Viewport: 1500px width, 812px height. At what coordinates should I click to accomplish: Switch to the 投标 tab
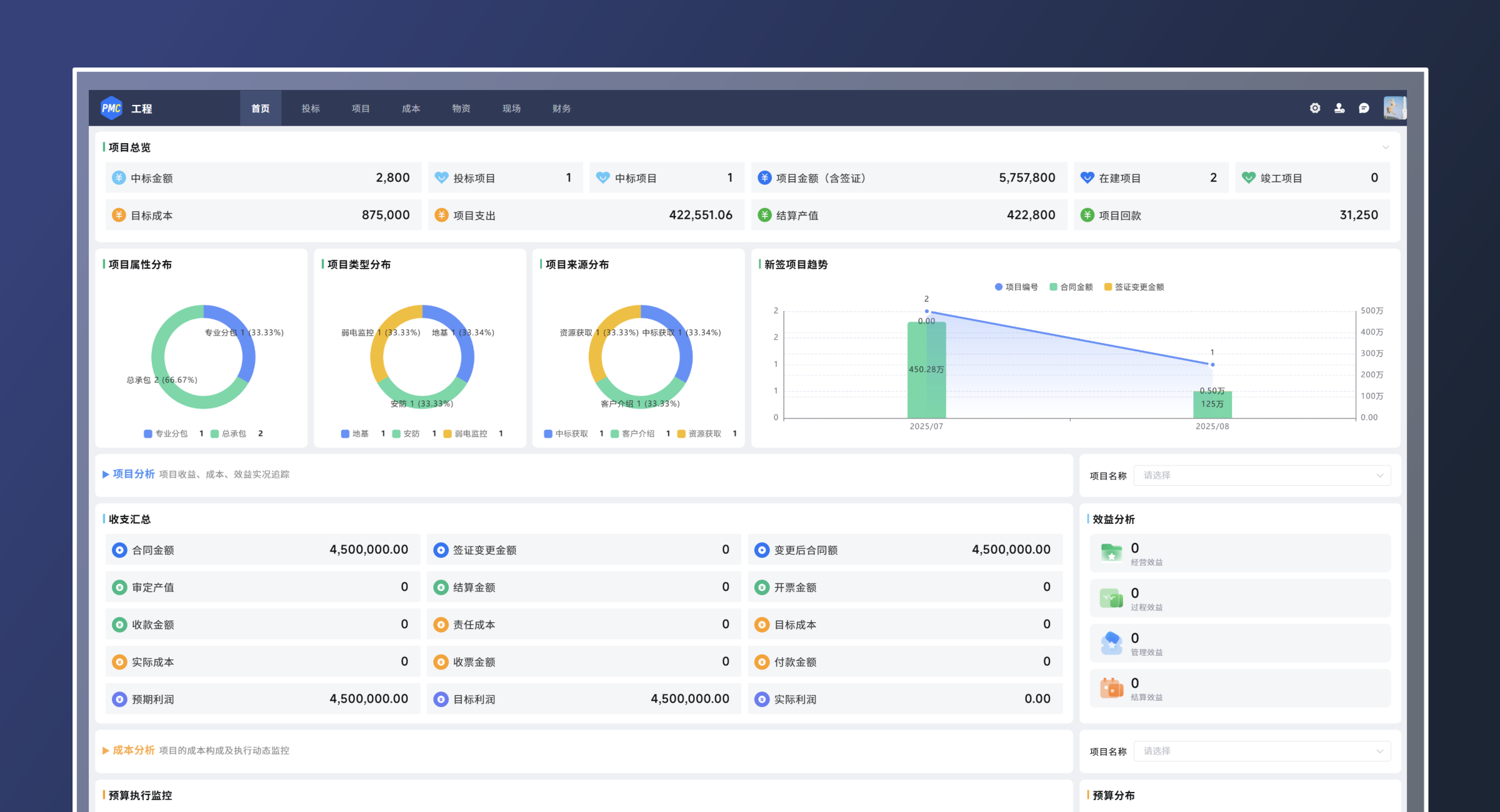click(x=311, y=108)
